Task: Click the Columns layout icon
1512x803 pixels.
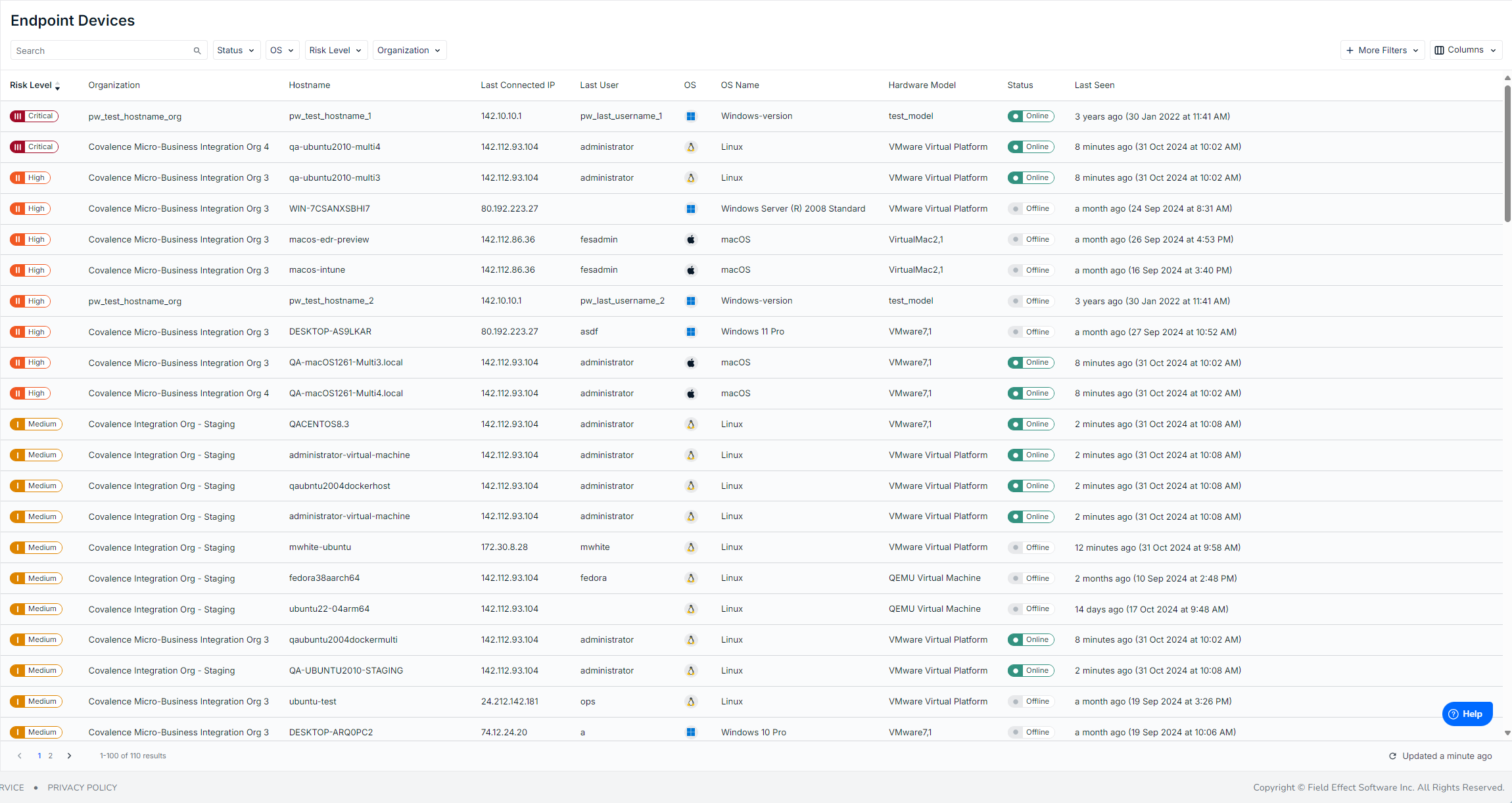Action: [1439, 50]
